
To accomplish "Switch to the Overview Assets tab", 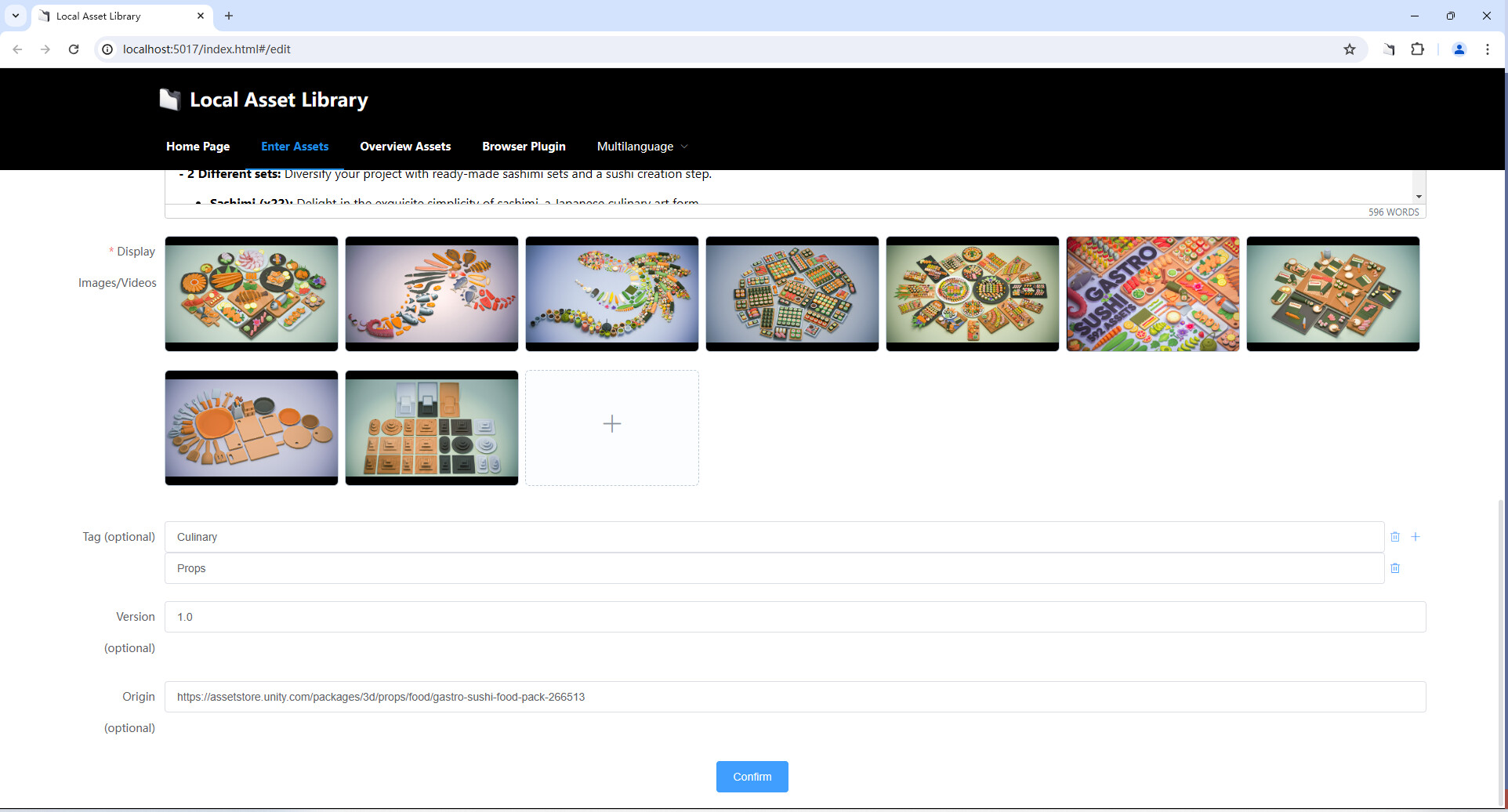I will pos(405,147).
